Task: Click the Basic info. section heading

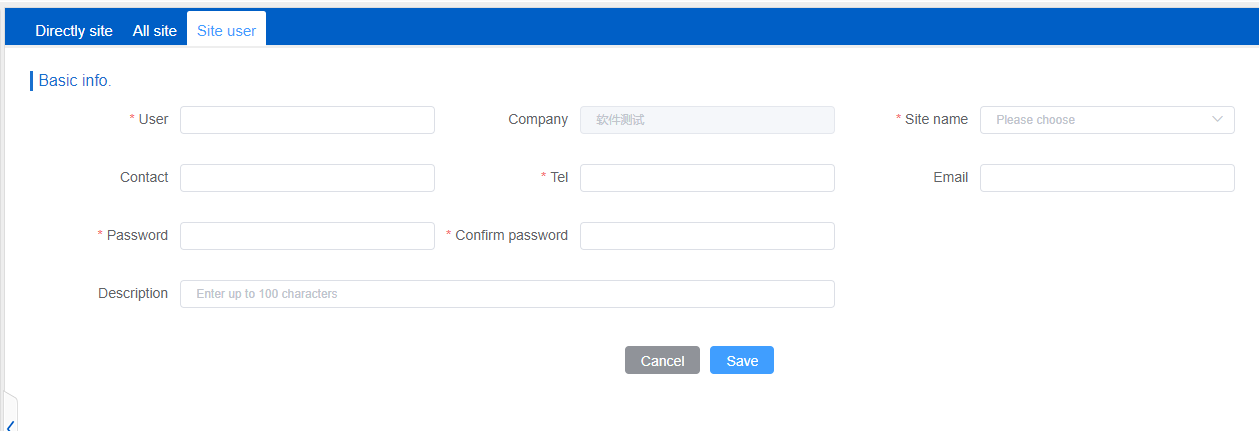Action: (x=75, y=81)
